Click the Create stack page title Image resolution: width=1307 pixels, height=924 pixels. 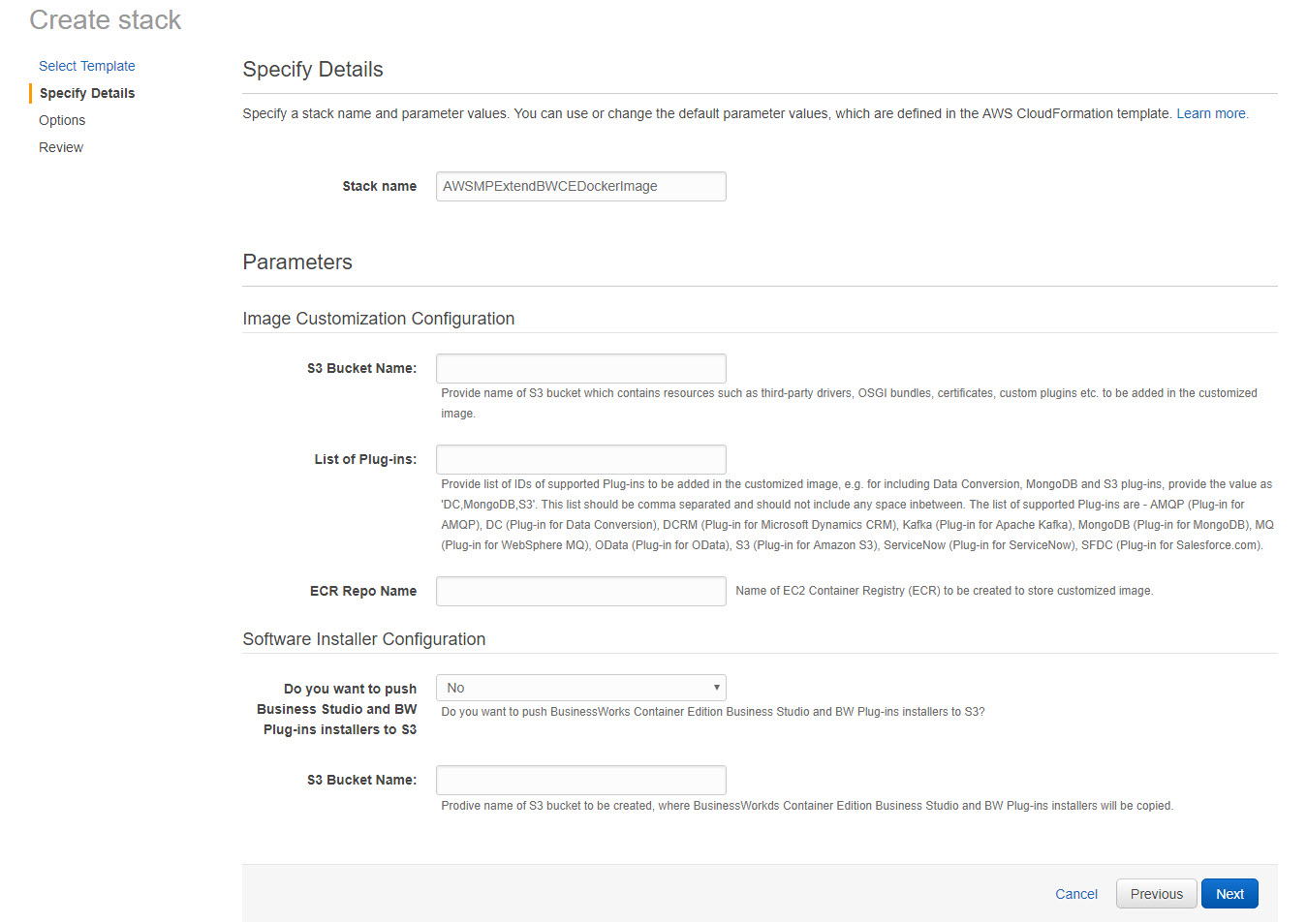coord(106,20)
